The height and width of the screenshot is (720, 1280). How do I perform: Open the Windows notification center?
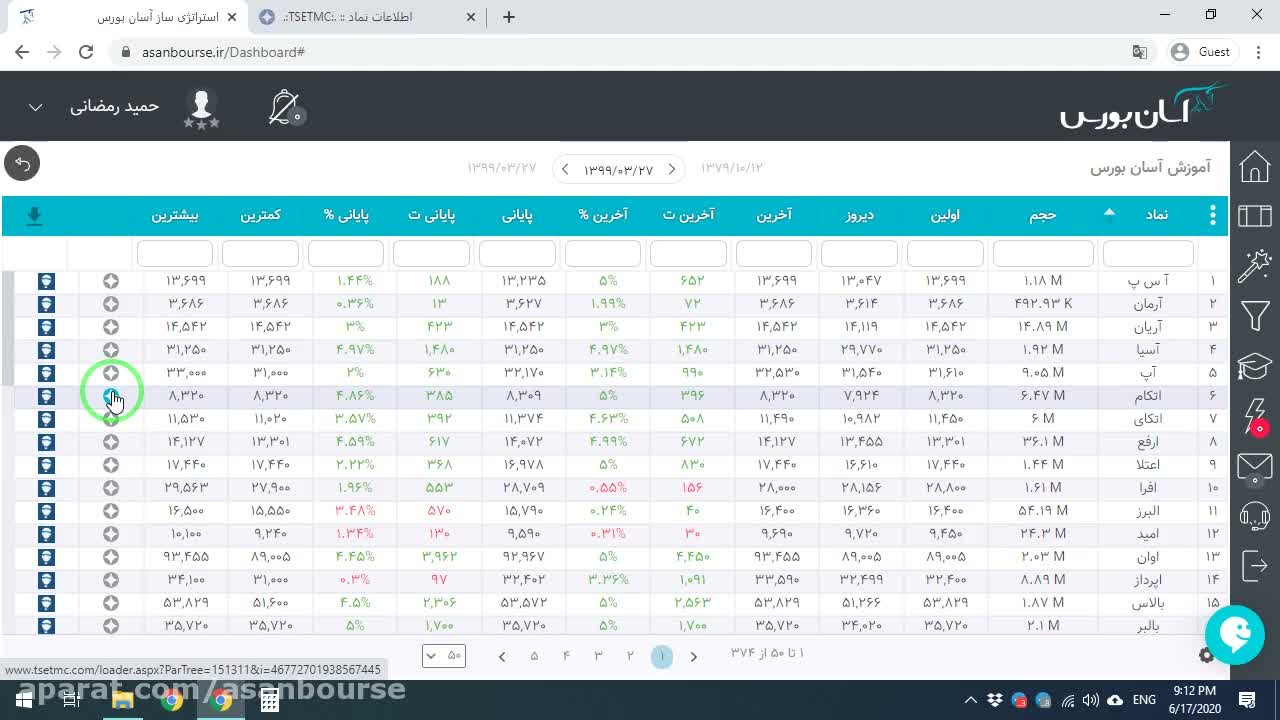[1247, 700]
